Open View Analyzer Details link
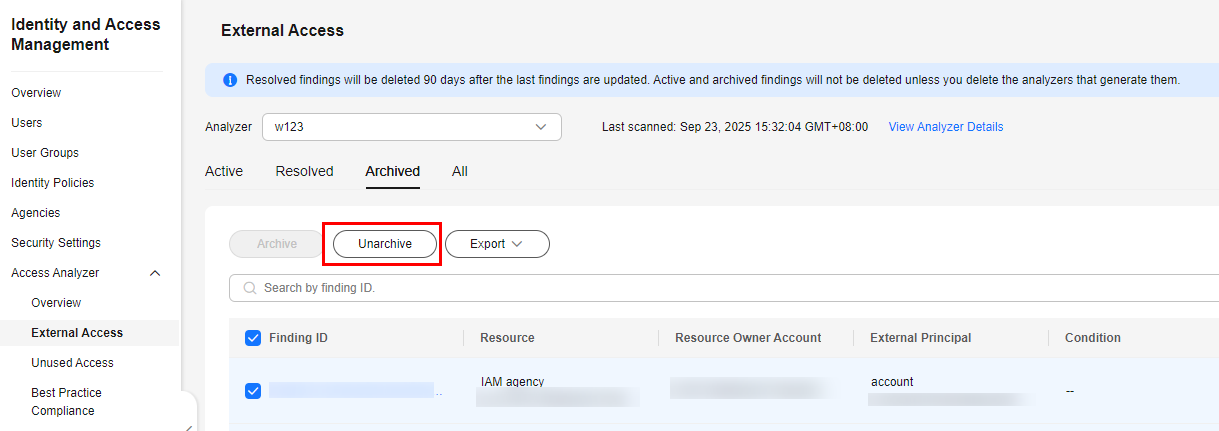1219x431 pixels. coord(946,127)
